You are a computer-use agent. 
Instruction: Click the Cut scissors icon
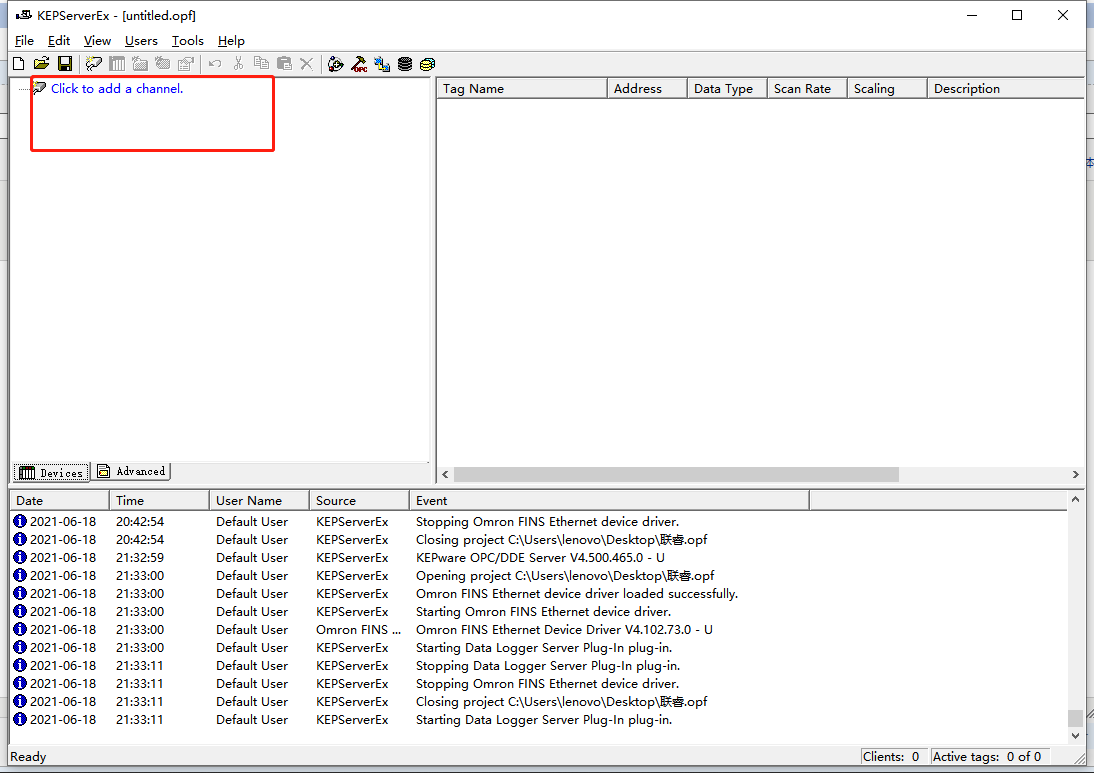[x=238, y=64]
